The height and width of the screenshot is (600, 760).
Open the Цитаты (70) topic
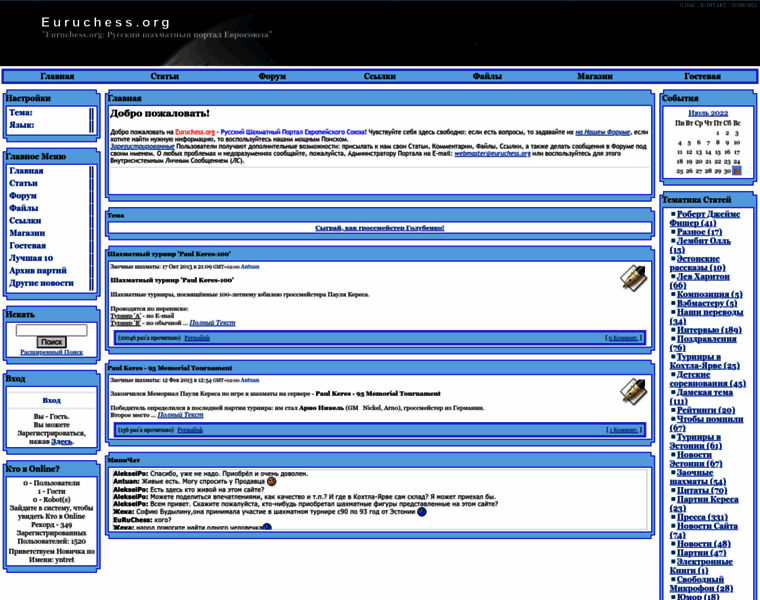click(x=702, y=490)
